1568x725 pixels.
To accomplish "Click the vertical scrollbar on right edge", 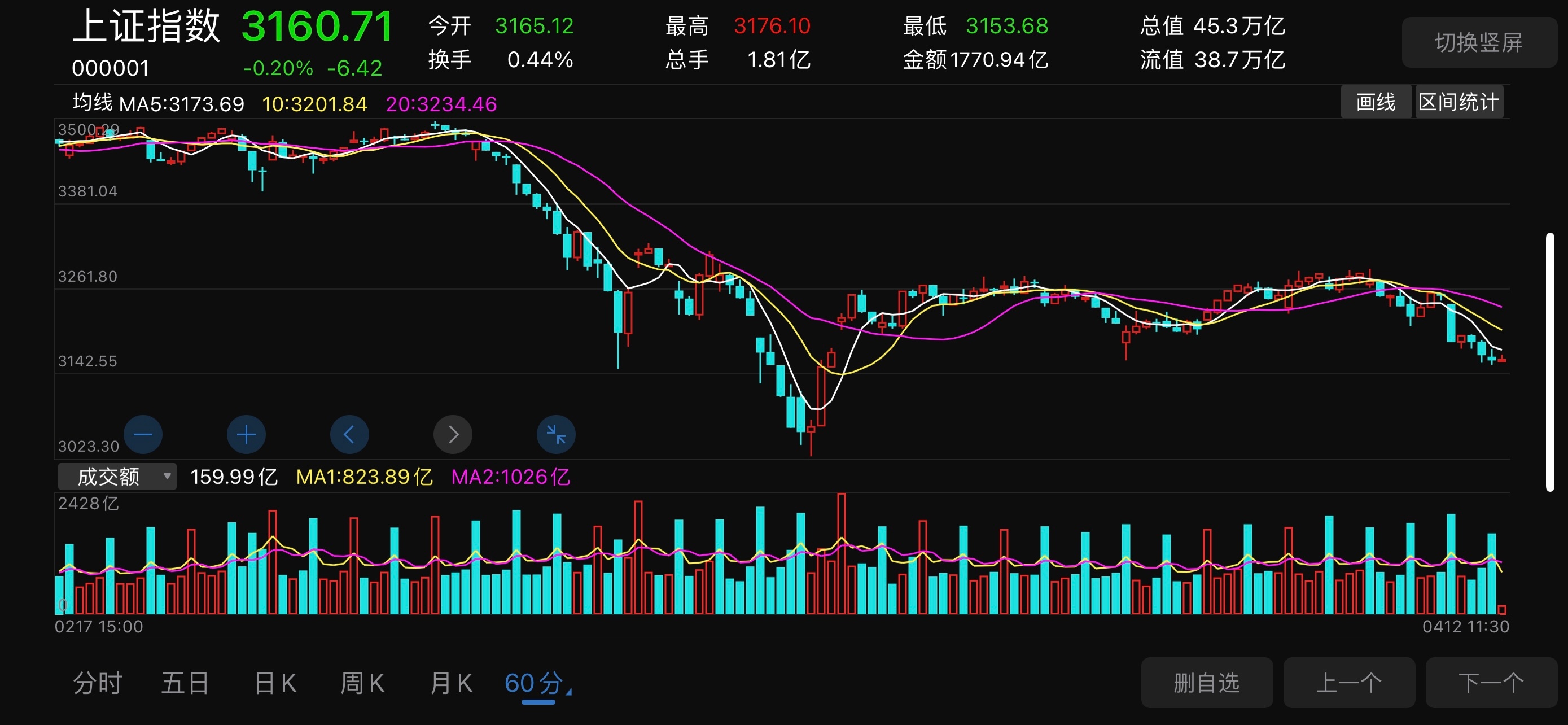I will coord(1550,361).
